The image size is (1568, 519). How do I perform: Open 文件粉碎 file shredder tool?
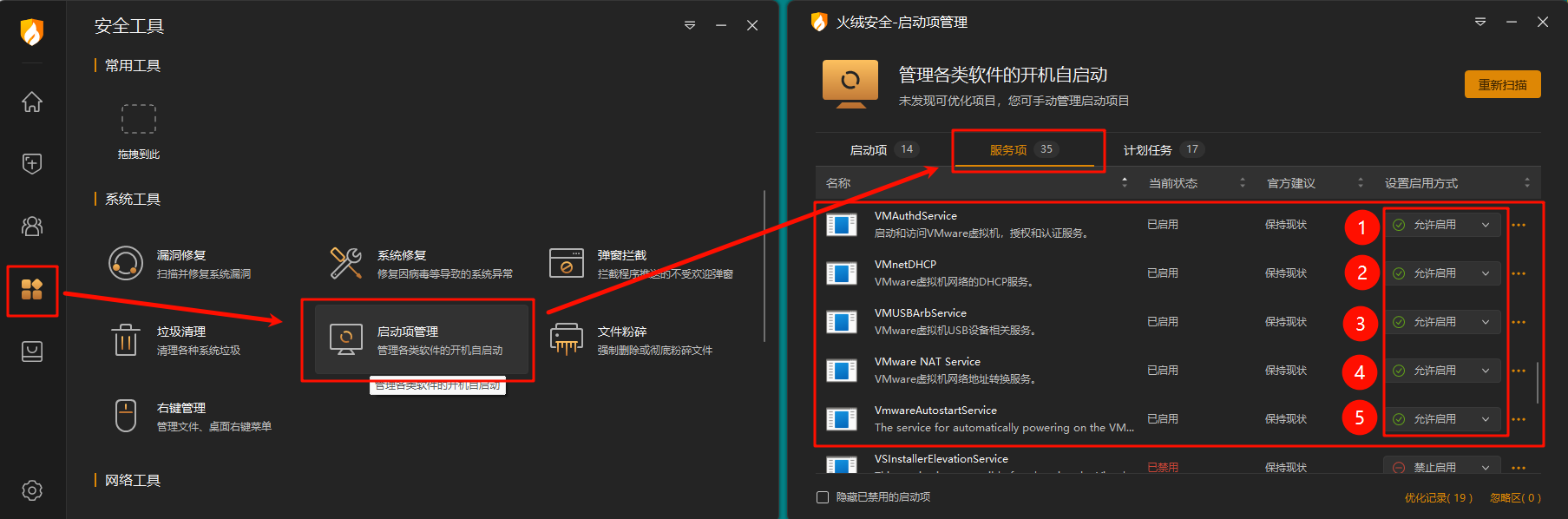(631, 340)
